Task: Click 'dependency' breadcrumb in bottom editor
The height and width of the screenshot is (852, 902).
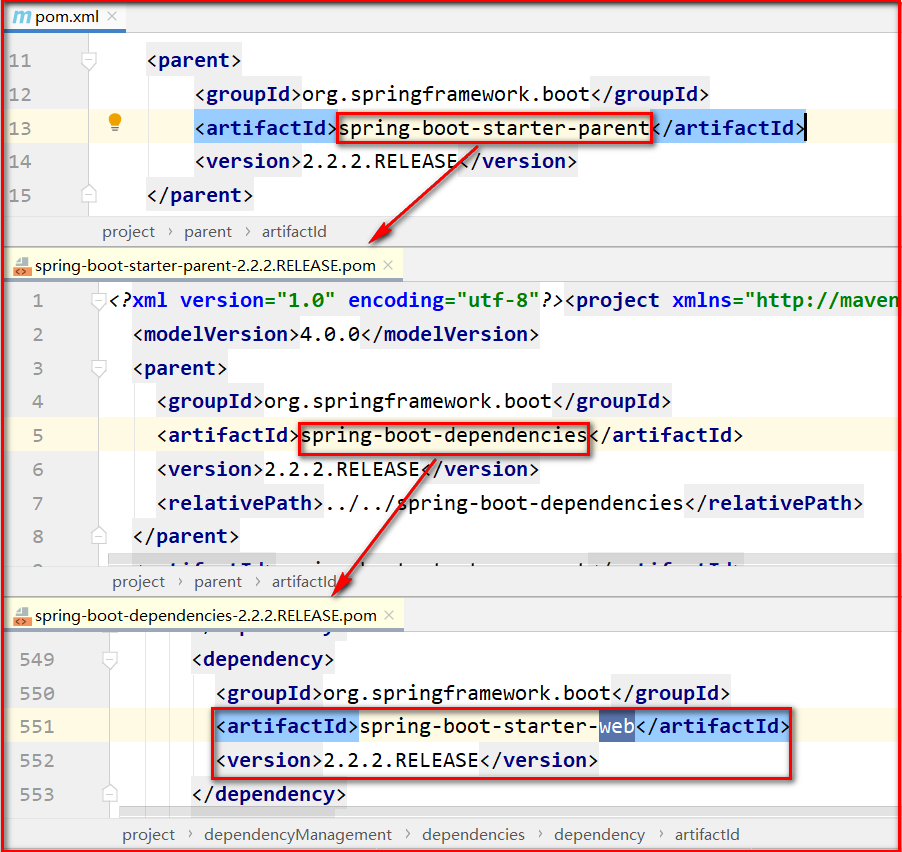Action: pyautogui.click(x=599, y=835)
